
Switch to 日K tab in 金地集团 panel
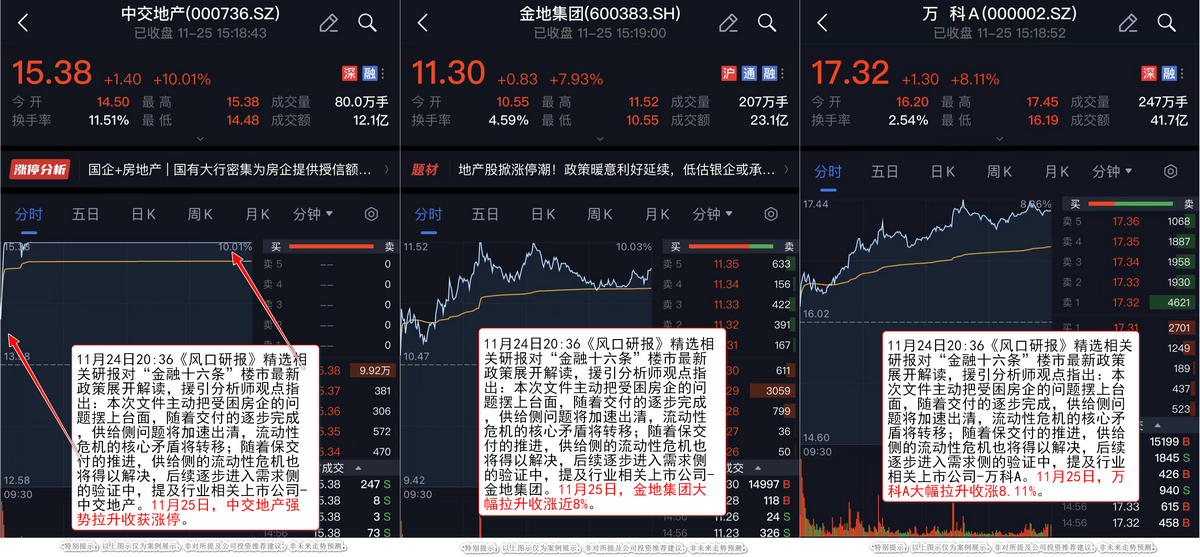click(x=543, y=214)
